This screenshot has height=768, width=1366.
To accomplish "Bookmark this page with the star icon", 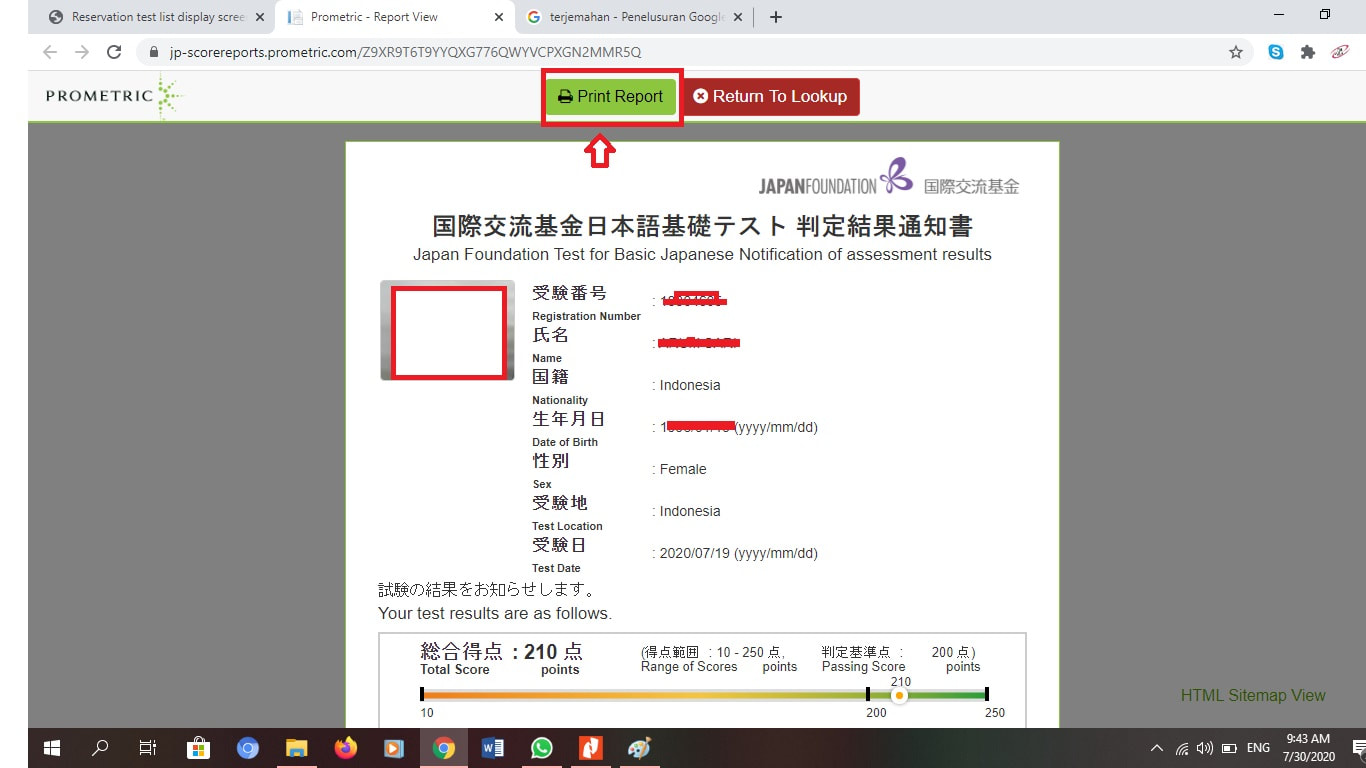I will click(1236, 52).
